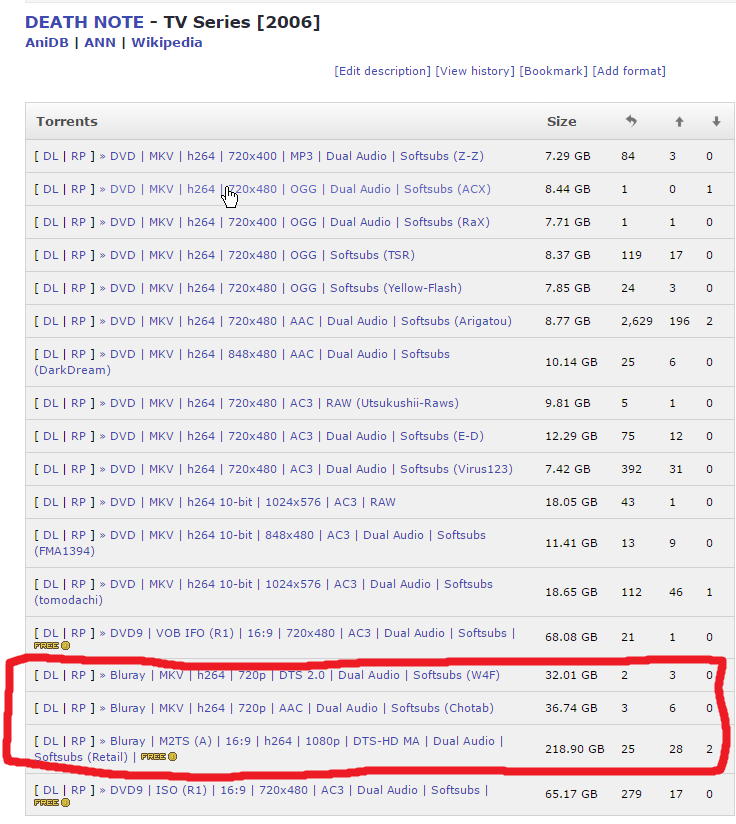The width and height of the screenshot is (736, 824).
Task: Click the 2,629 snatches value
Action: point(637,321)
